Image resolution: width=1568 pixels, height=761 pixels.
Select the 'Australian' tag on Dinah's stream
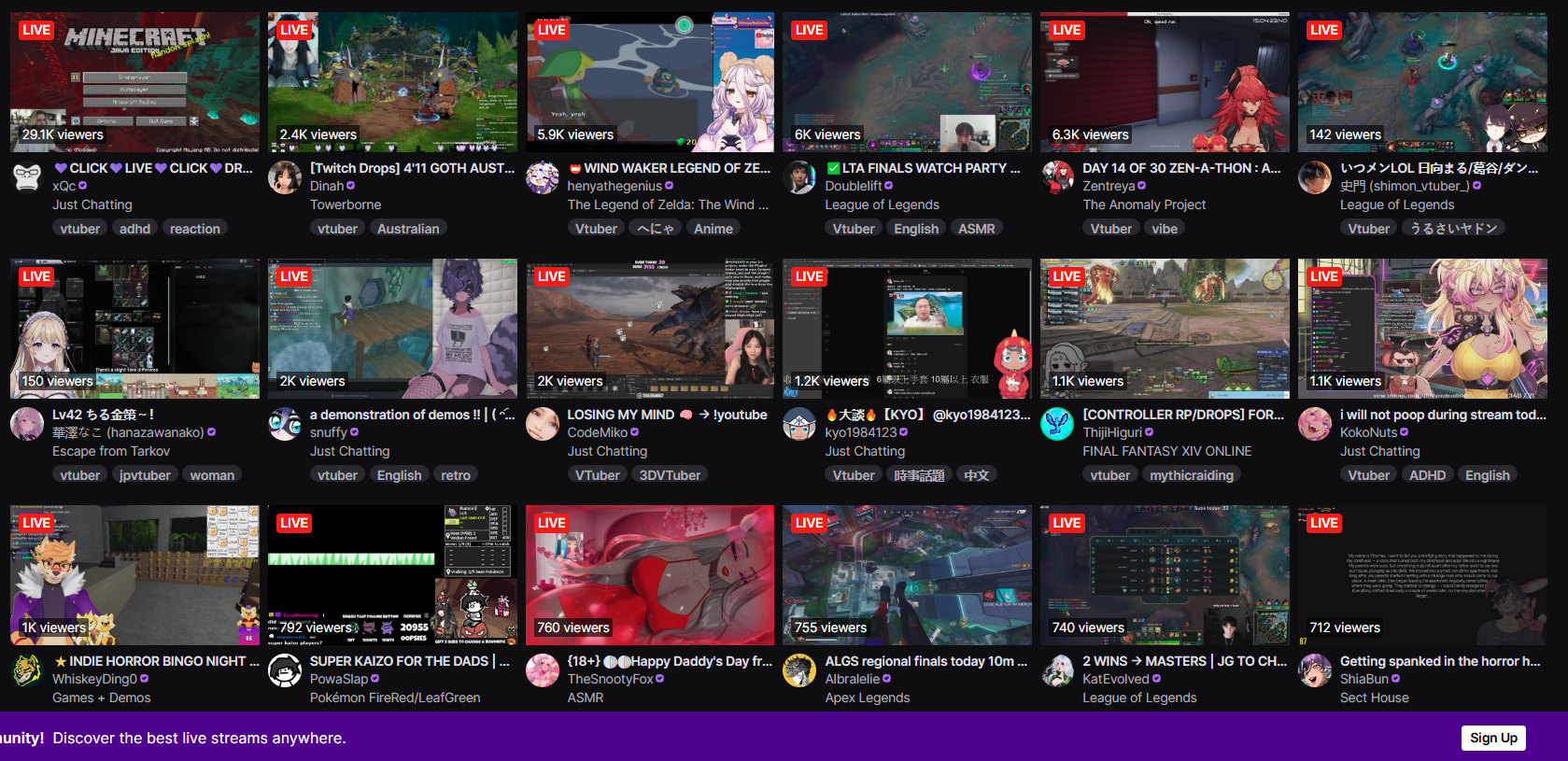408,229
